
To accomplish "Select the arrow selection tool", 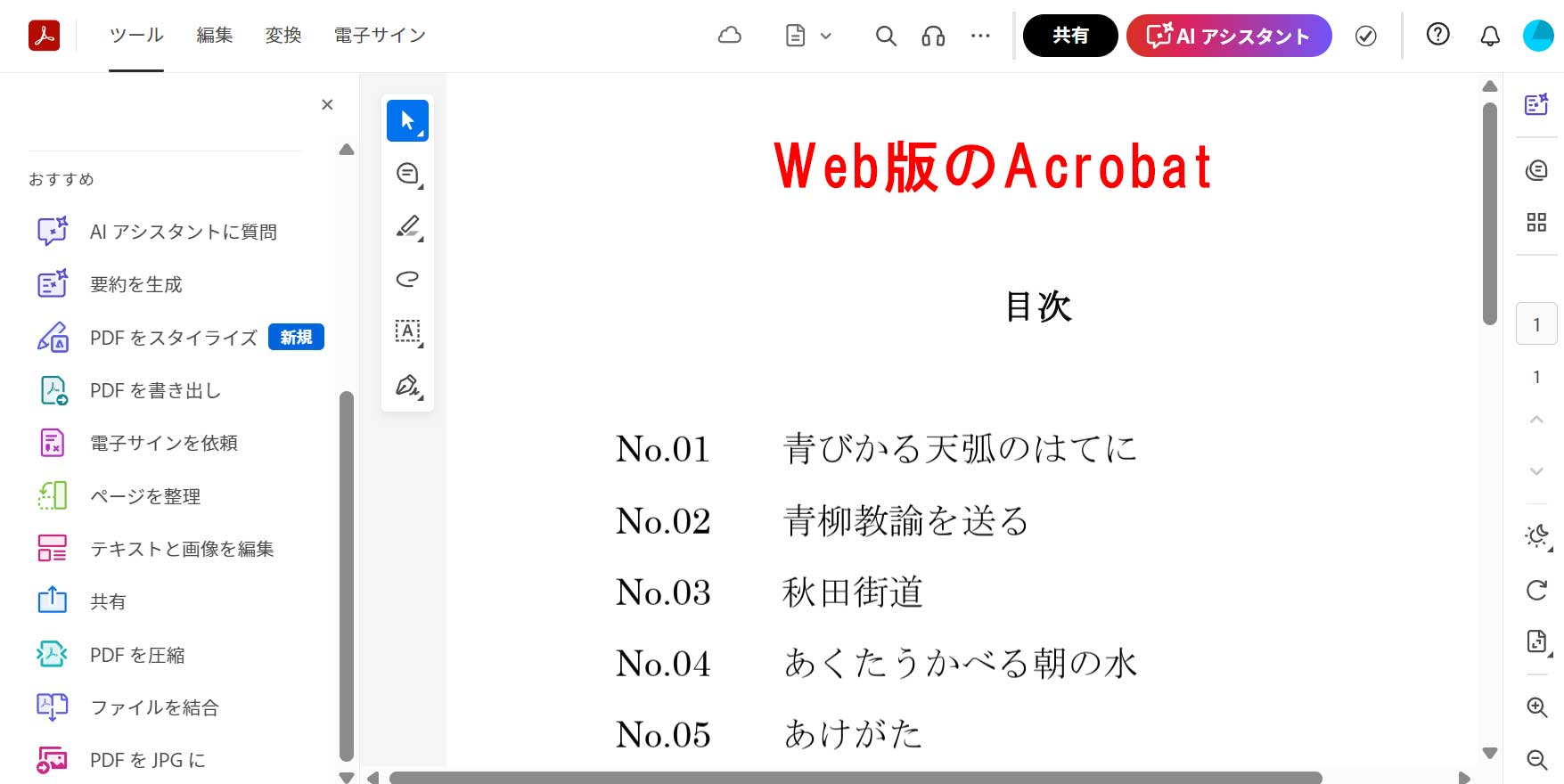I will (407, 120).
